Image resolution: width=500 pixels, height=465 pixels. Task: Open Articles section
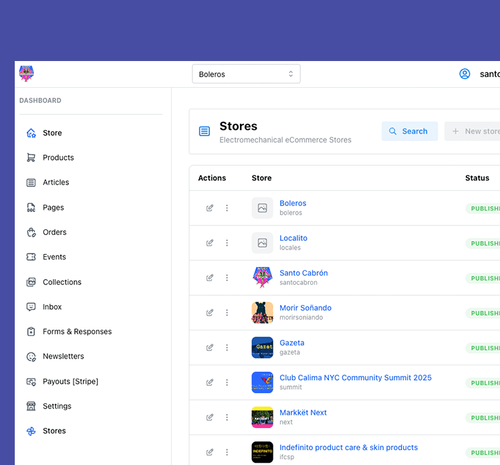[56, 182]
